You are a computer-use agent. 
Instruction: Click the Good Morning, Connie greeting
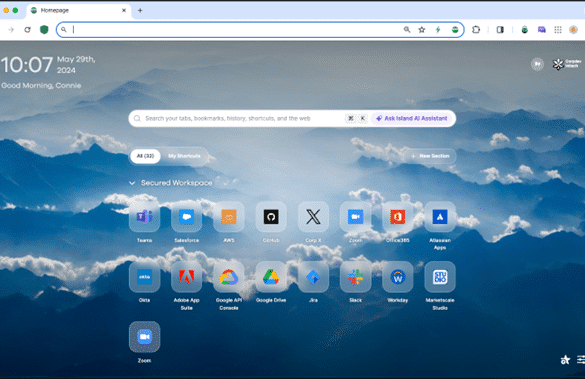point(41,85)
